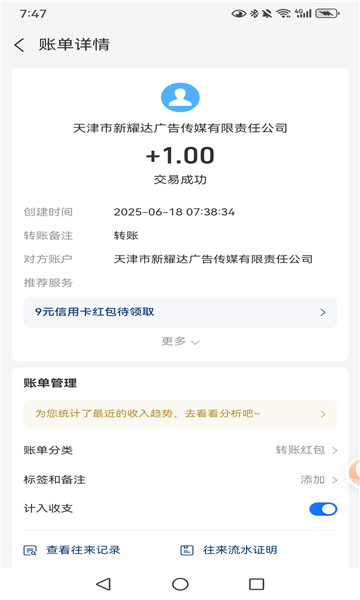Open the 往来流水证明 certificate icon
Screen dimensions: 360x600
coord(187,550)
